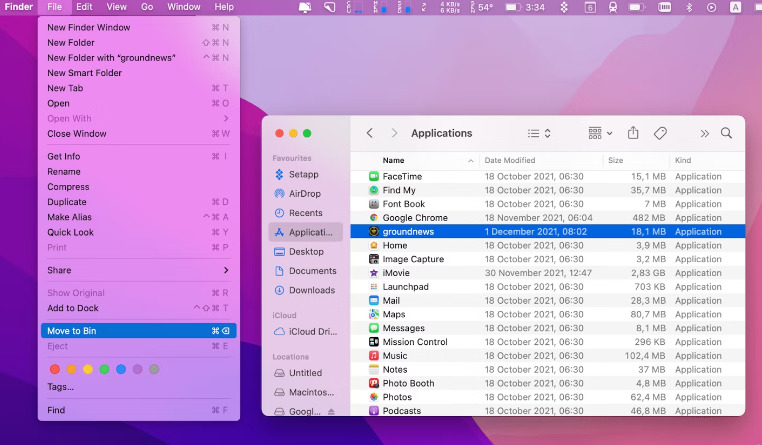Select the Photos app

(547, 397)
